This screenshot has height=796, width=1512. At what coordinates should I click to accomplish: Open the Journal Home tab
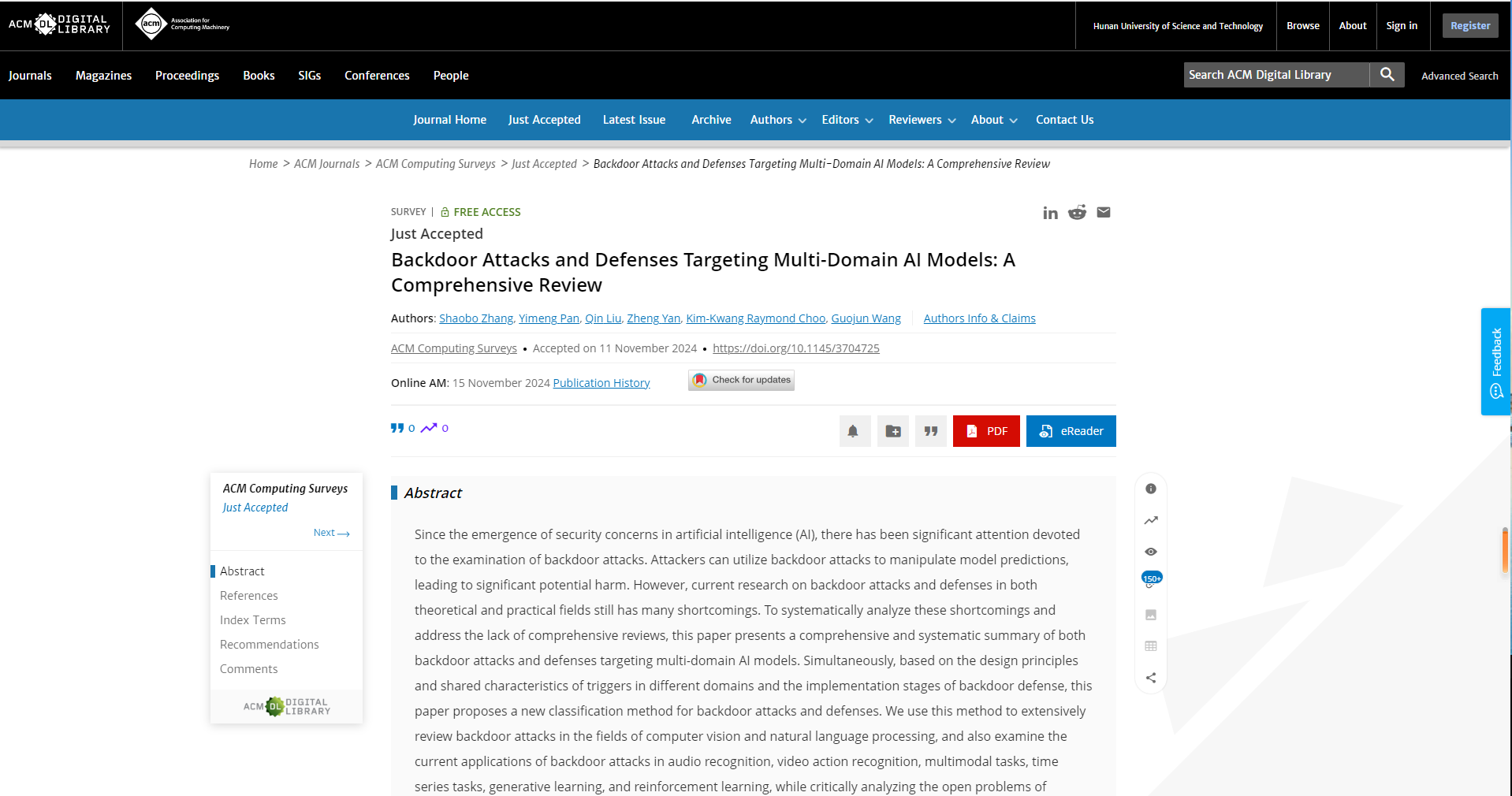point(449,120)
